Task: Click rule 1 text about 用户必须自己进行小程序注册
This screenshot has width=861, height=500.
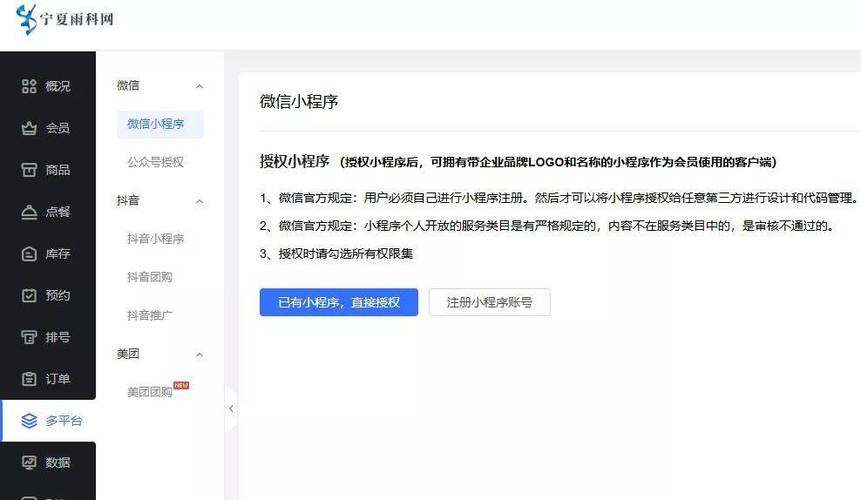Action: [558, 198]
